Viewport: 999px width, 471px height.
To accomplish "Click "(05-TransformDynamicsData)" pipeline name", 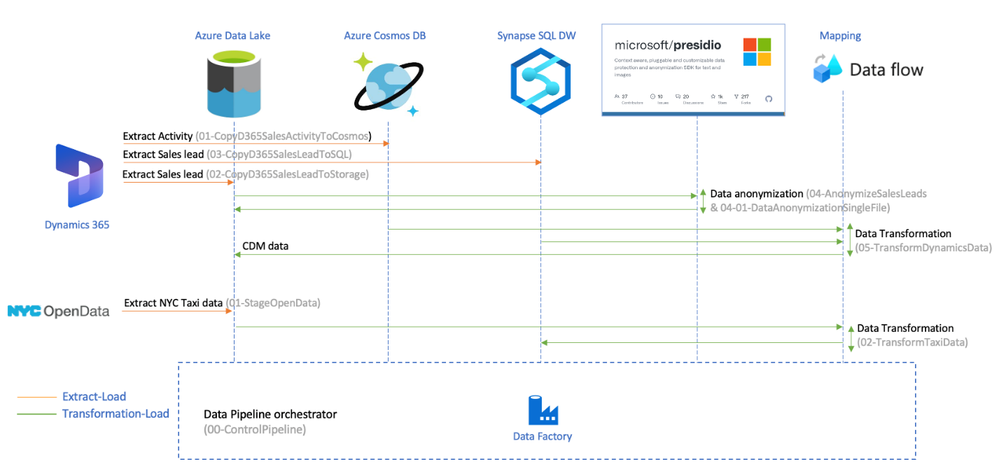I will [x=923, y=248].
